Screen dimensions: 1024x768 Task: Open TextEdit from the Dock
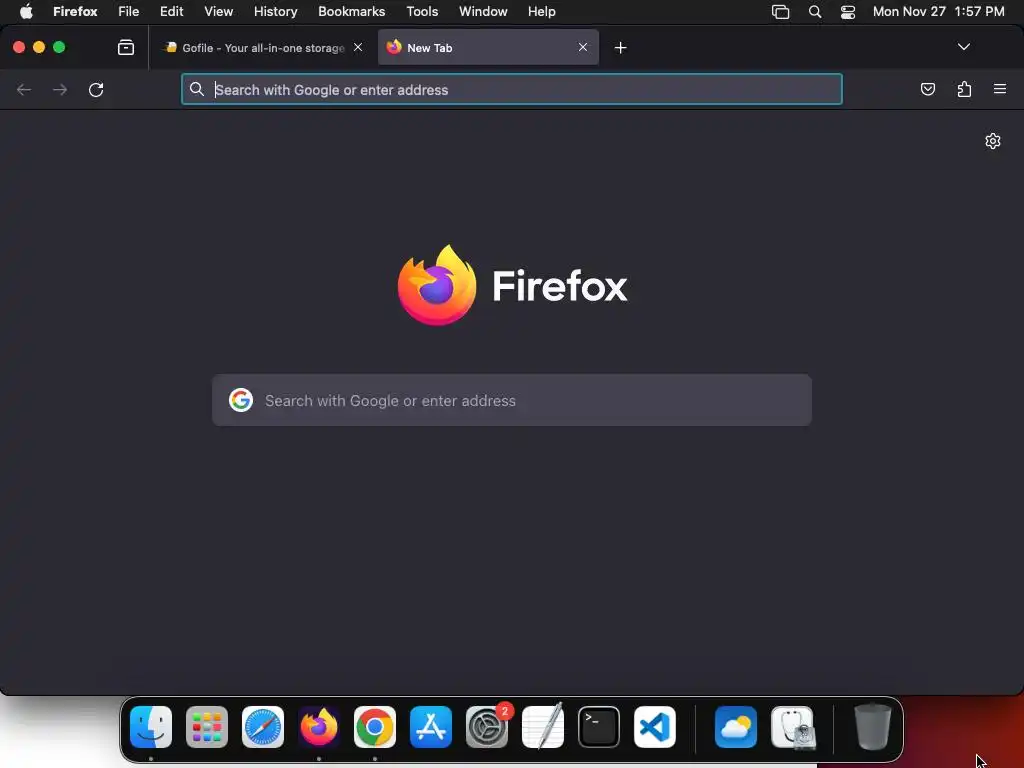543,726
